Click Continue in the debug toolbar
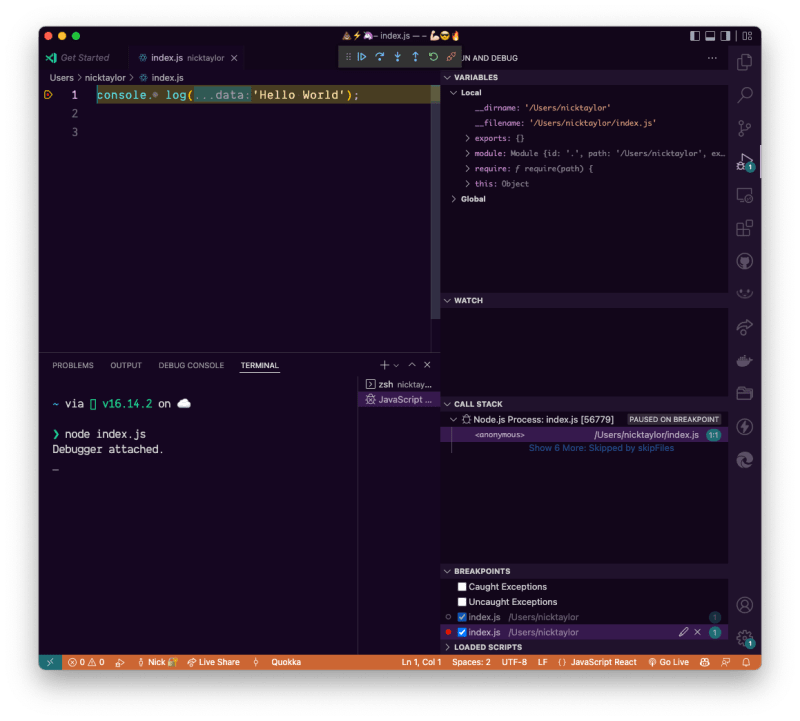This screenshot has width=800, height=721. (x=362, y=57)
